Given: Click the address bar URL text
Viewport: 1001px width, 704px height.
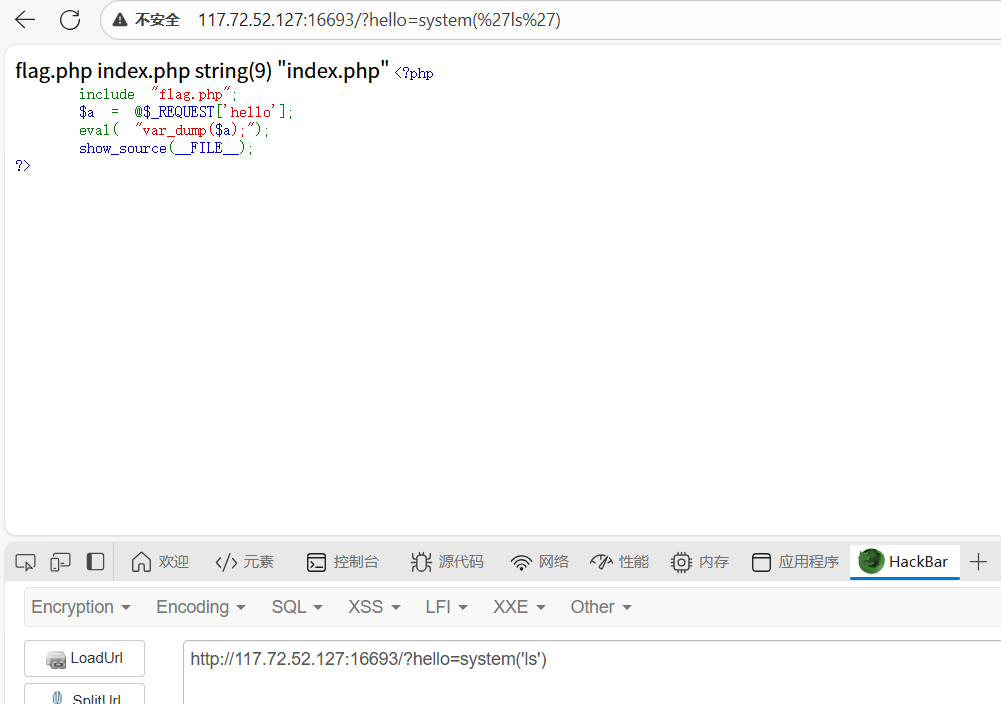Looking at the screenshot, I should coord(379,20).
